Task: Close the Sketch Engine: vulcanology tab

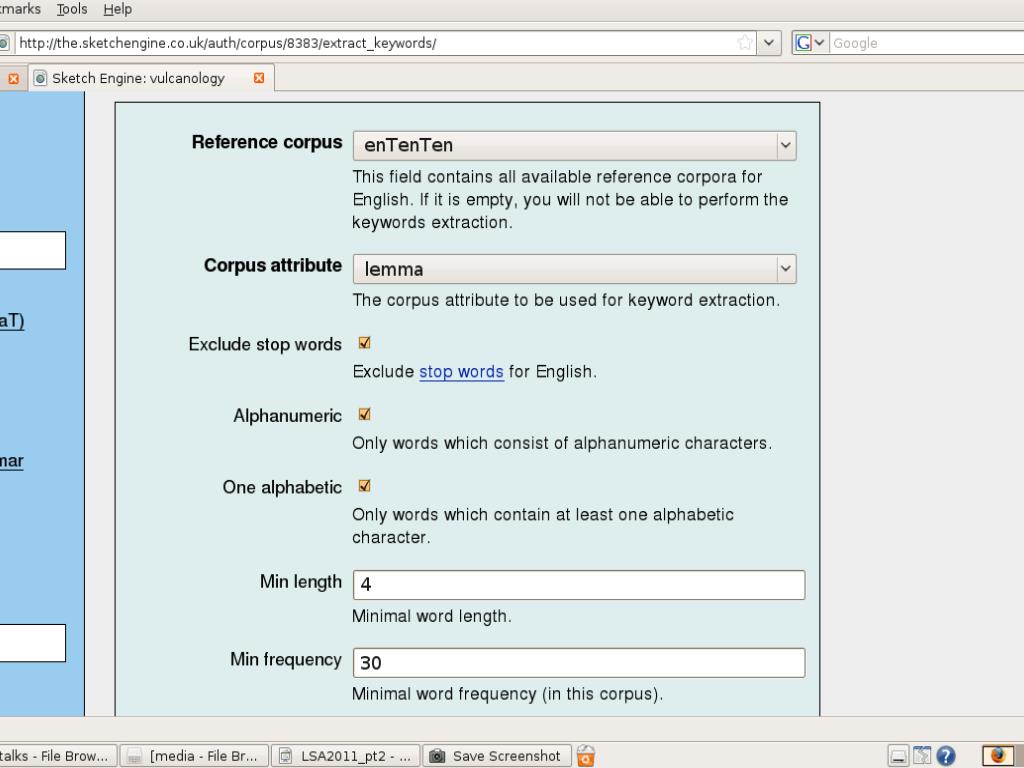Action: tap(259, 78)
